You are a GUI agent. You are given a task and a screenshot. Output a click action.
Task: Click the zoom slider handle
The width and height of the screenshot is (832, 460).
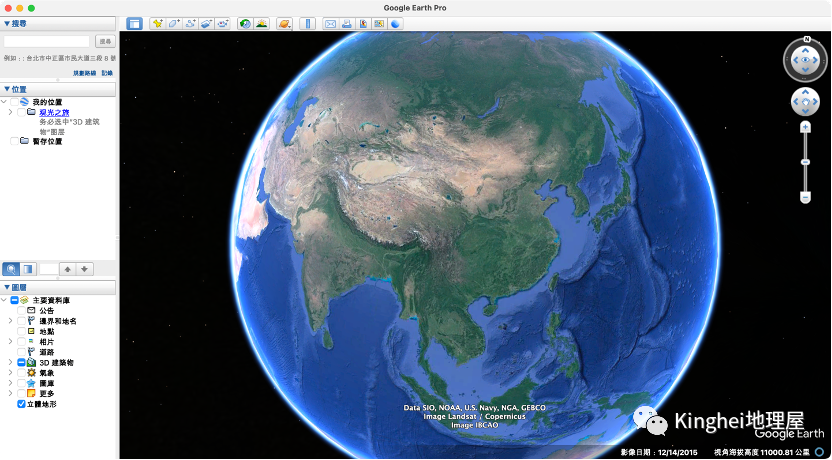pos(805,161)
